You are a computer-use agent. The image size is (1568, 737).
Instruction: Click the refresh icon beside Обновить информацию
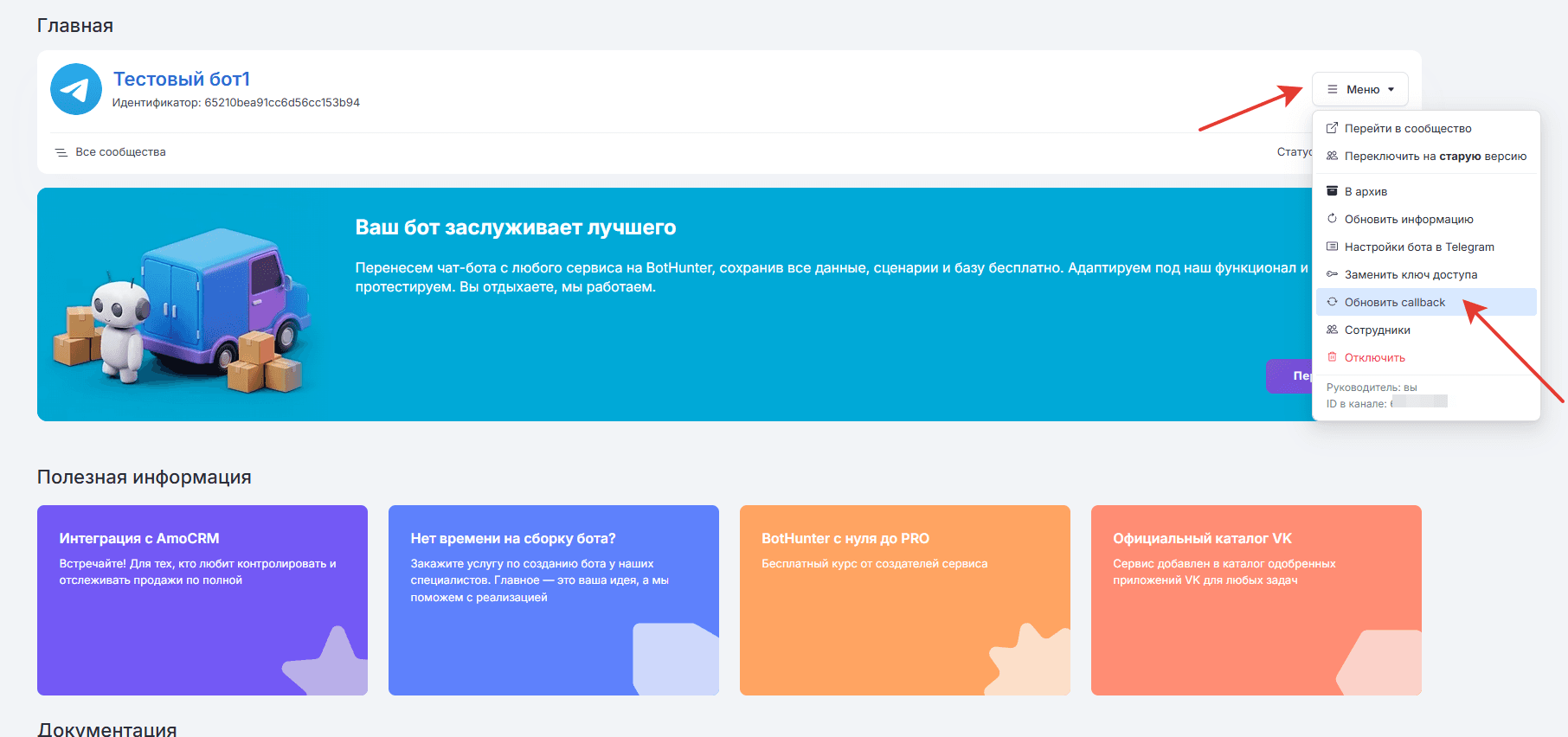(x=1333, y=219)
